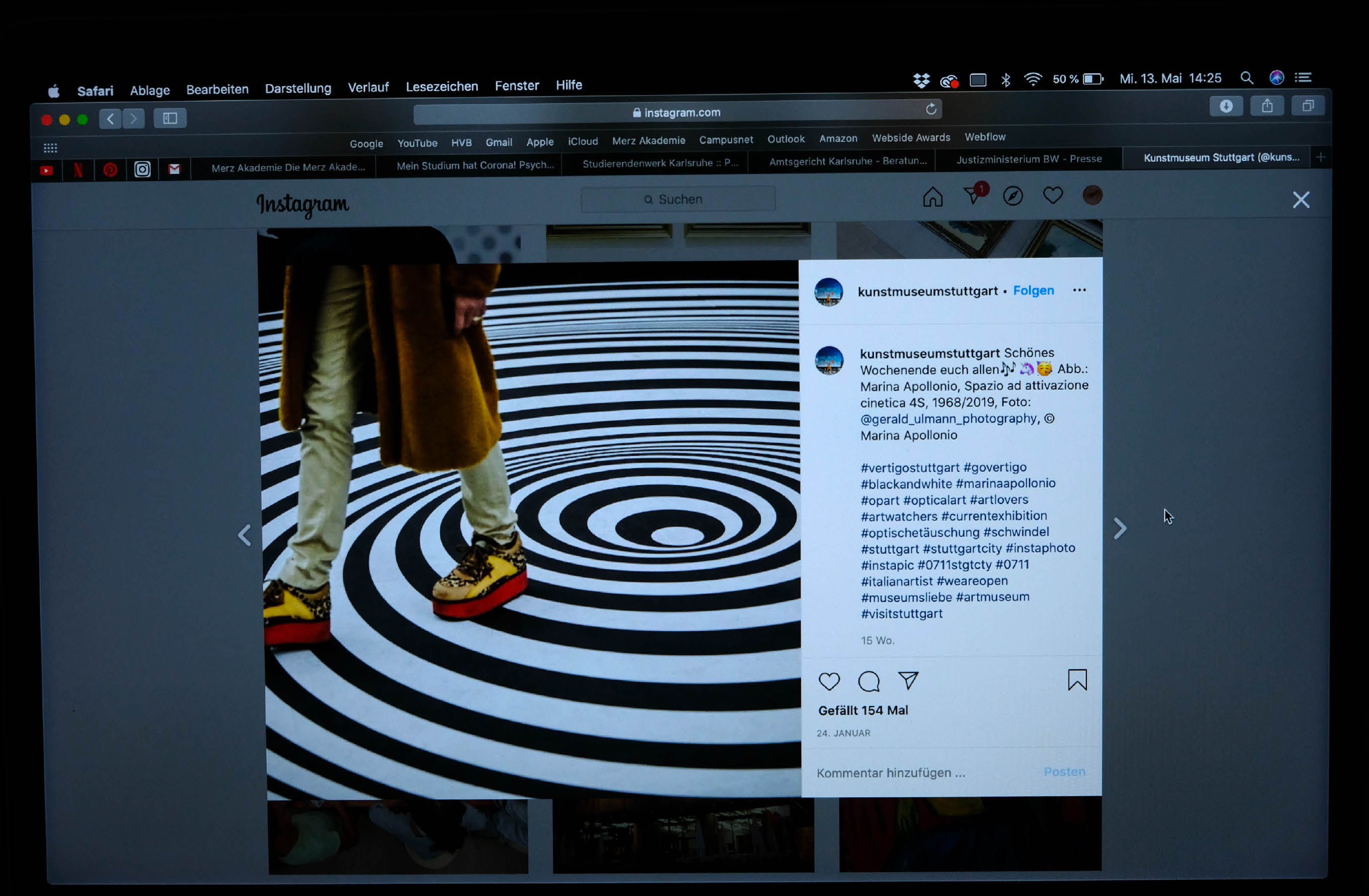Open Bluetooth menu bar icon
The image size is (1369, 896).
click(x=1006, y=80)
